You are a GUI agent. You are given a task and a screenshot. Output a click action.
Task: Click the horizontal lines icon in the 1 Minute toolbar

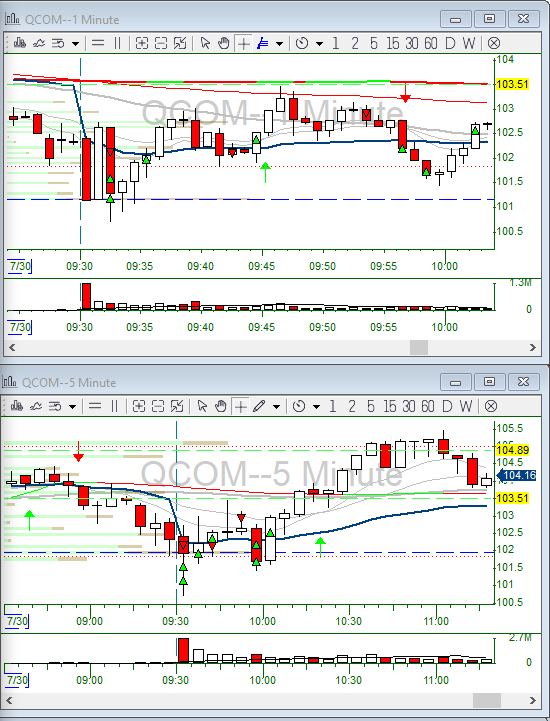98,43
